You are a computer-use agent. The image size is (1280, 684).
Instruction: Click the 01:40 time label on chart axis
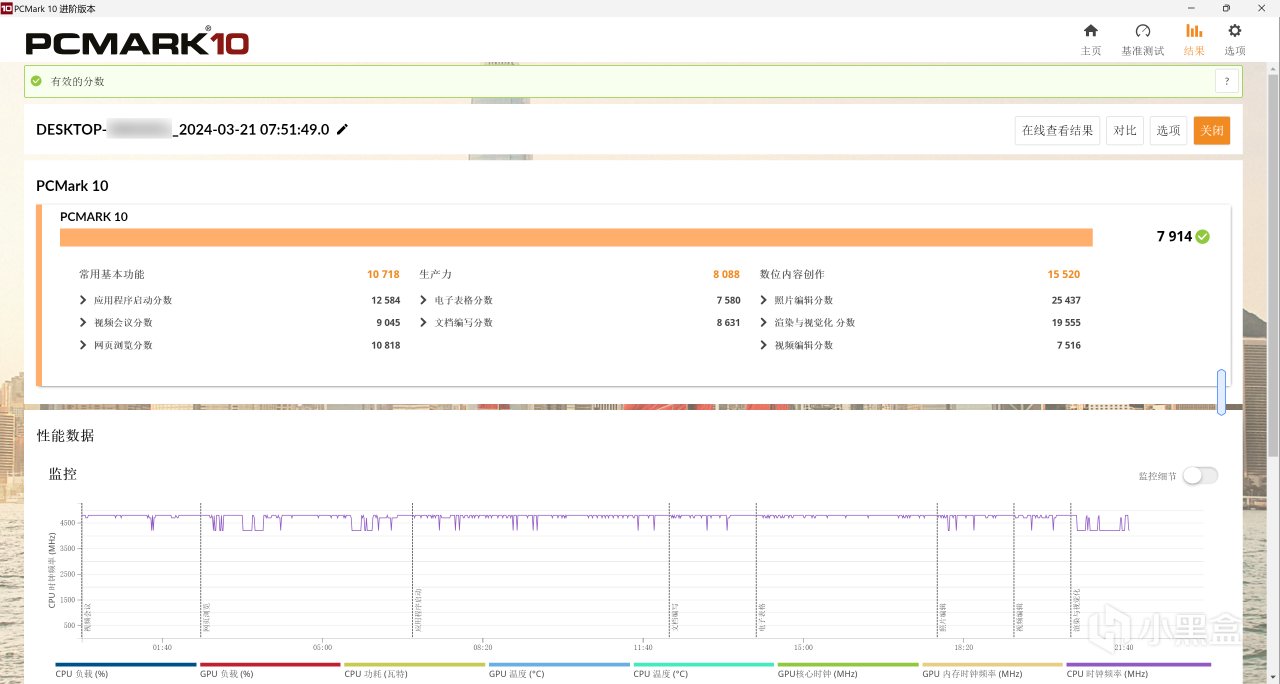pos(162,647)
